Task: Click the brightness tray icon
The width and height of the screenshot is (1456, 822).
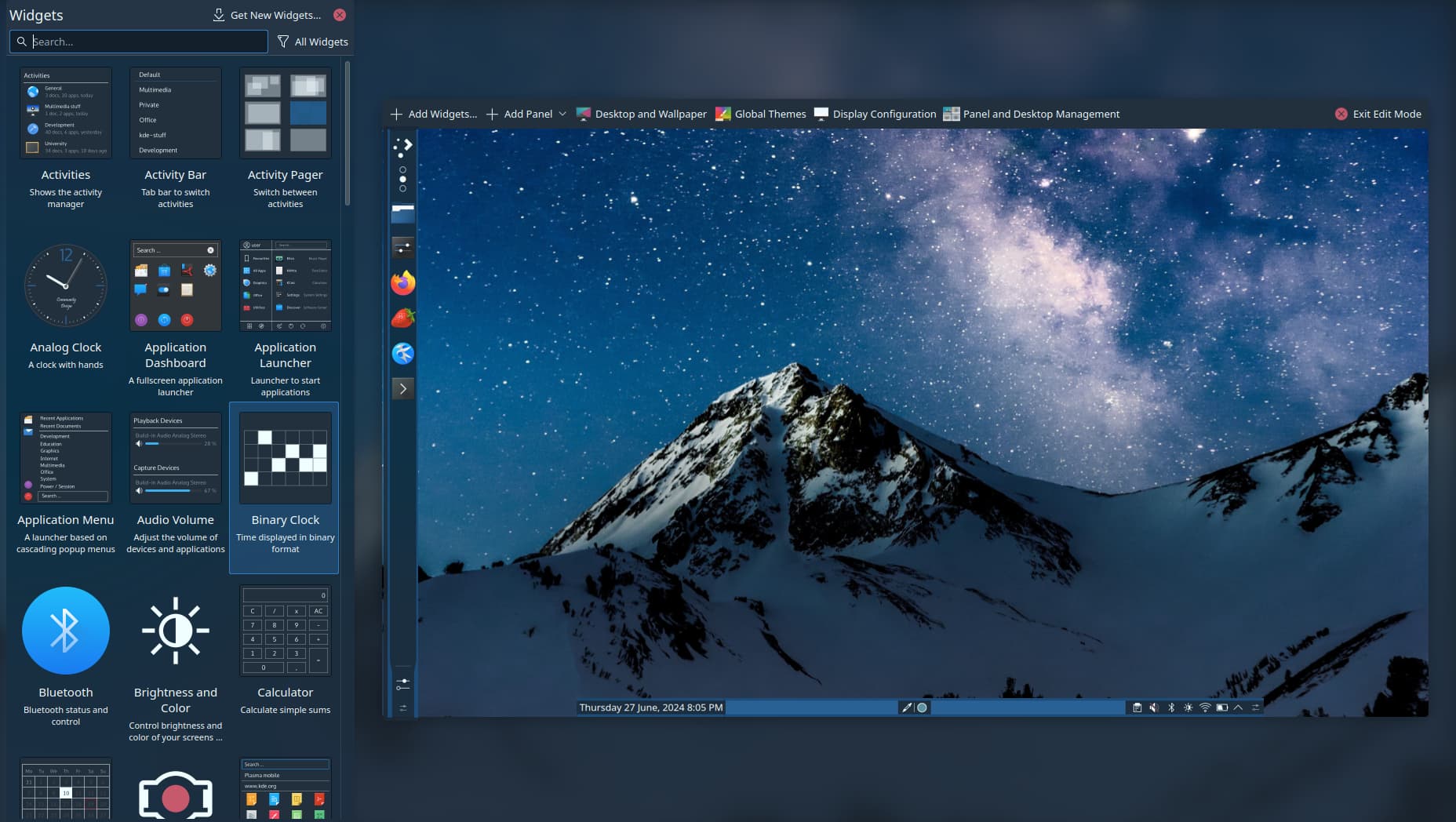Action: [x=1188, y=707]
